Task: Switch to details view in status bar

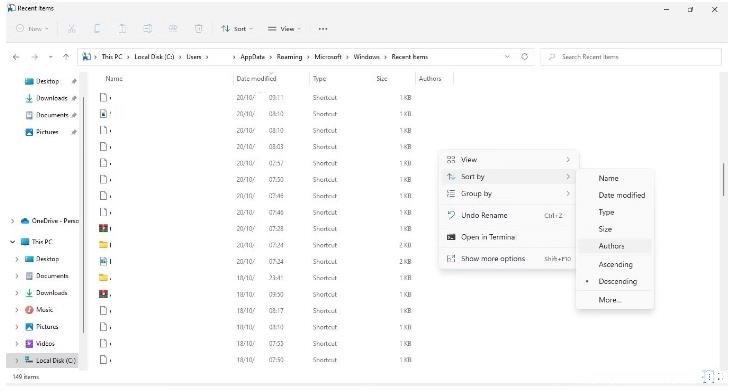Action: [708, 376]
